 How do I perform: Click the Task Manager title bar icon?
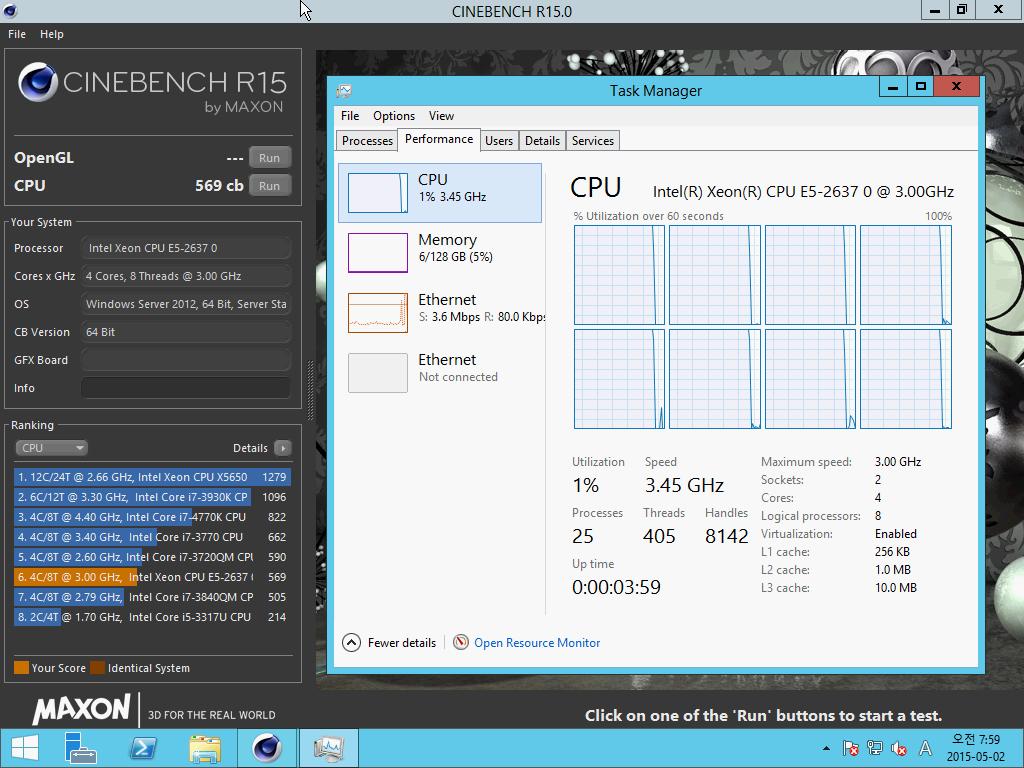[x=344, y=91]
